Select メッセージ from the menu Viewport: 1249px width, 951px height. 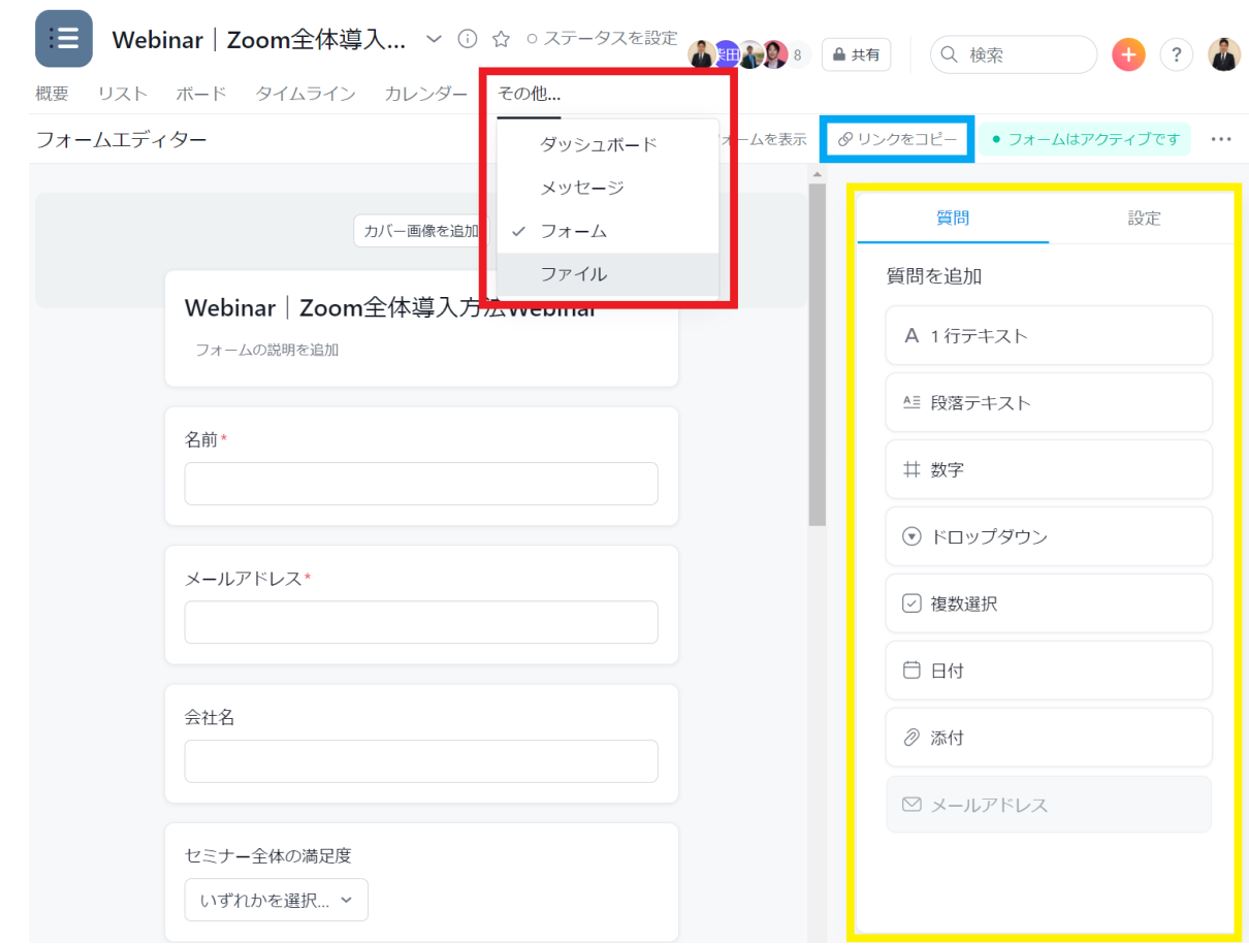point(608,188)
